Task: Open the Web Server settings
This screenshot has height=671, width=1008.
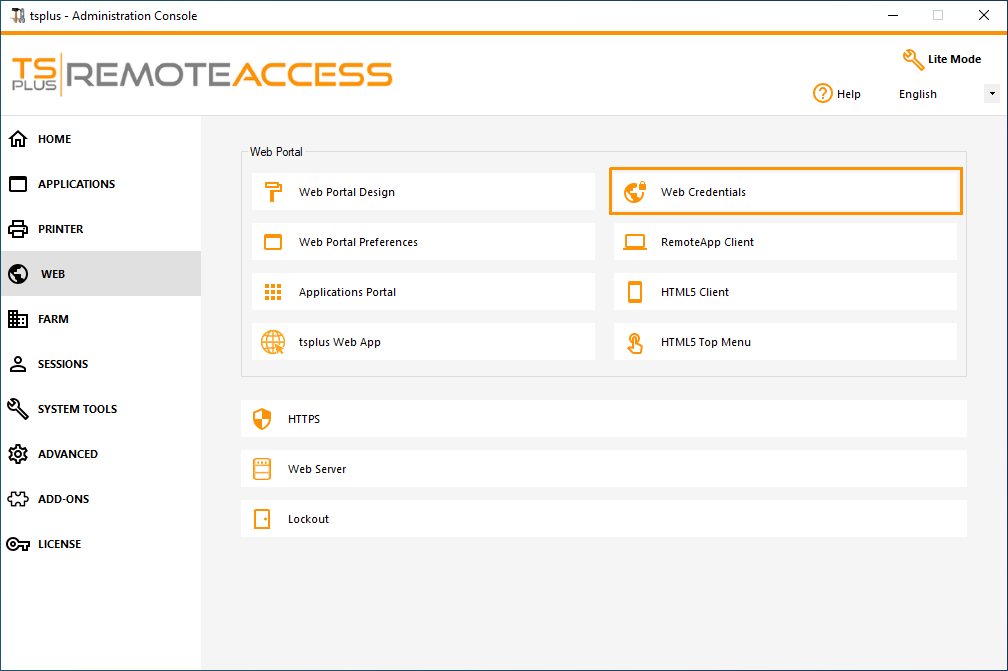Action: pyautogui.click(x=603, y=469)
